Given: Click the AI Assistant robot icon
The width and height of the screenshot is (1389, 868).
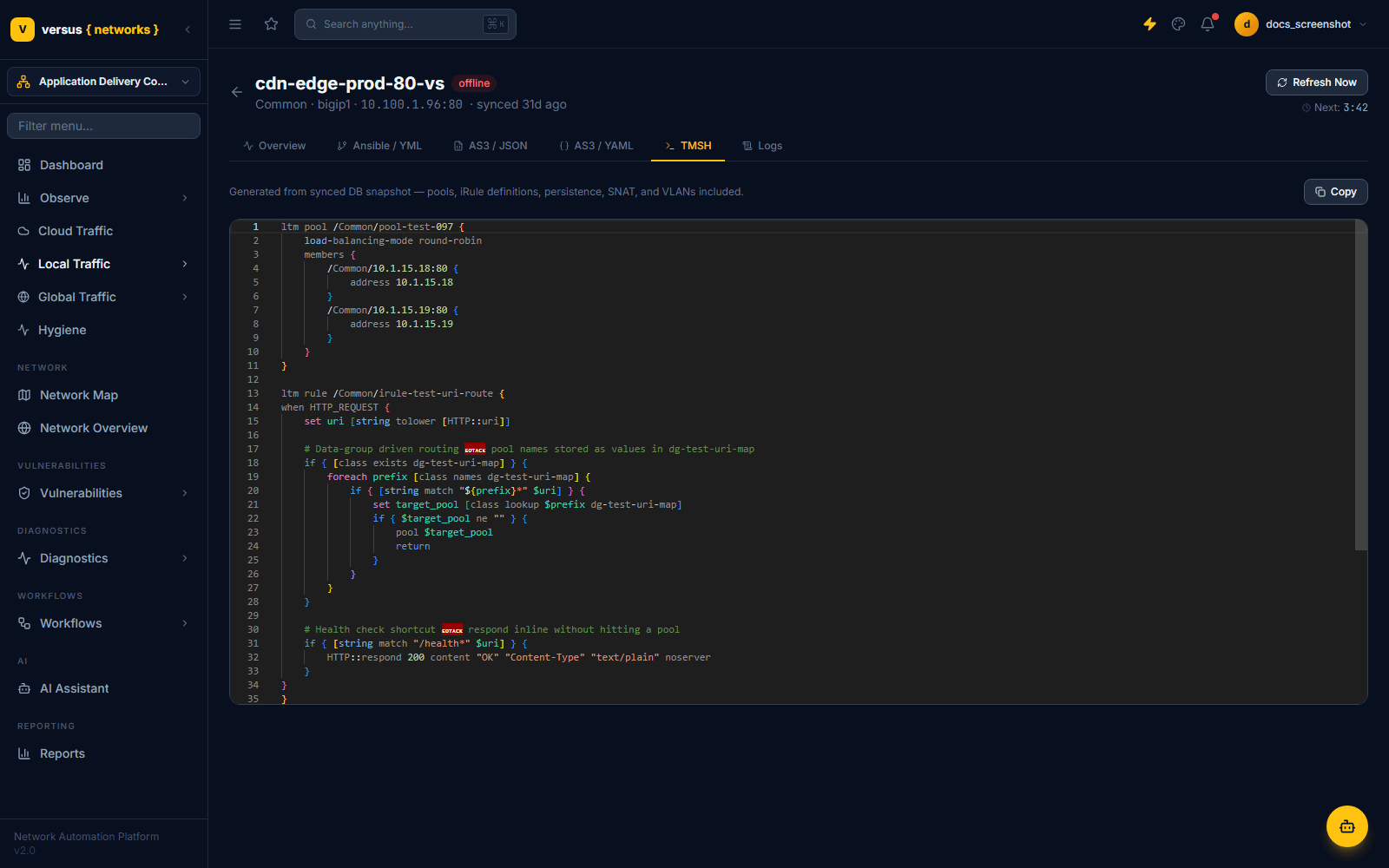Looking at the screenshot, I should tap(24, 688).
